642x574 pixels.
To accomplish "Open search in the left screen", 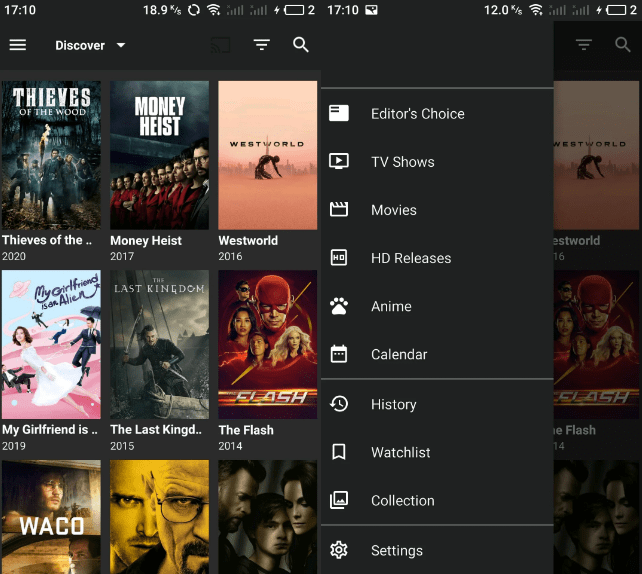I will [301, 45].
